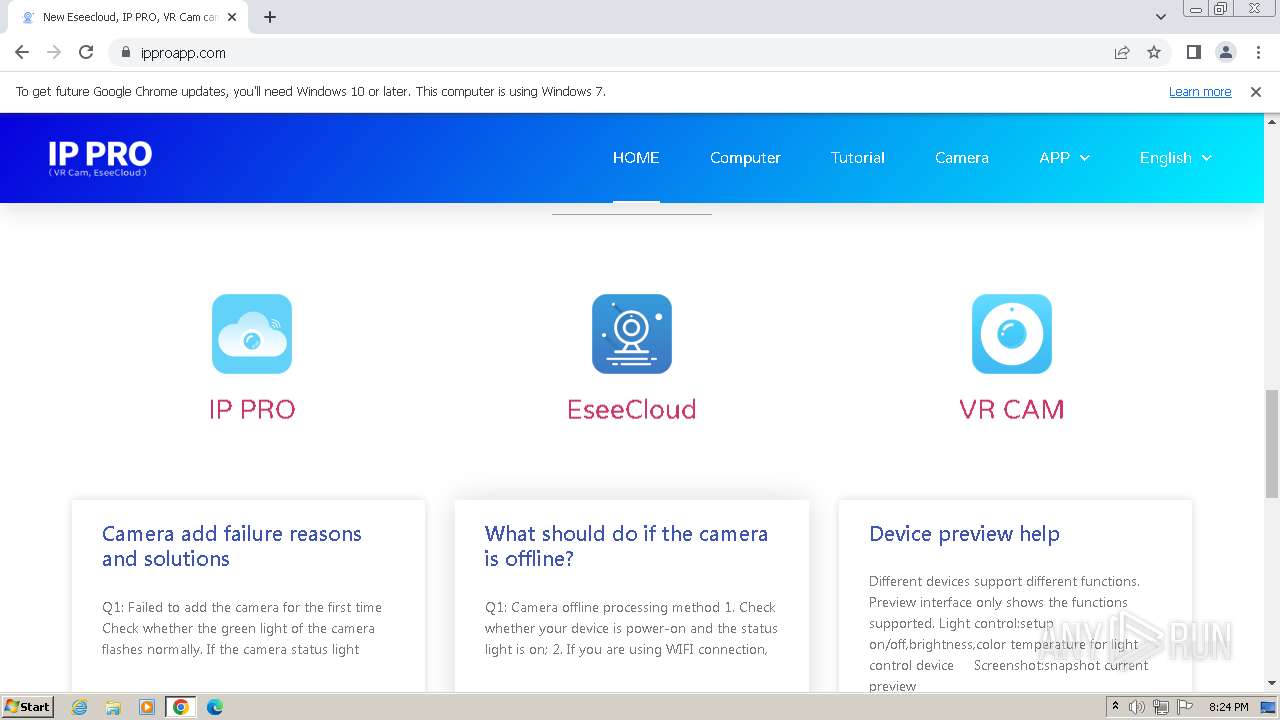Click the Q1 Failed to add camera text
The image size is (1280, 720).
coord(242,628)
